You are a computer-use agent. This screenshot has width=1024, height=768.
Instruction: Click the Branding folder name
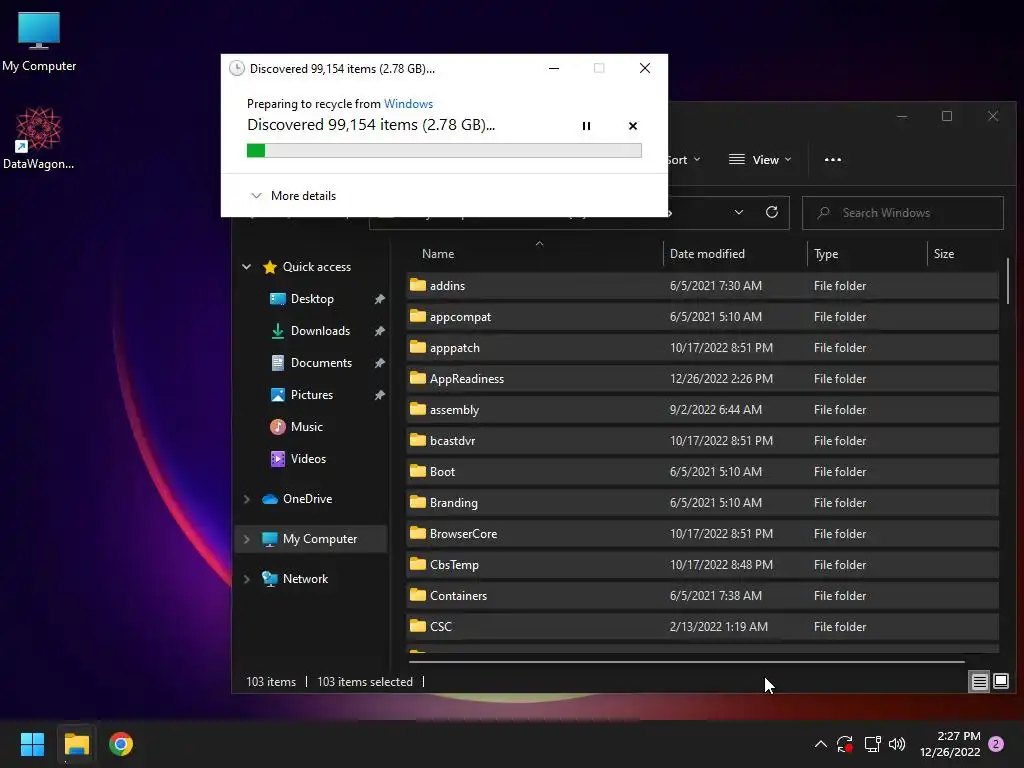pos(454,503)
